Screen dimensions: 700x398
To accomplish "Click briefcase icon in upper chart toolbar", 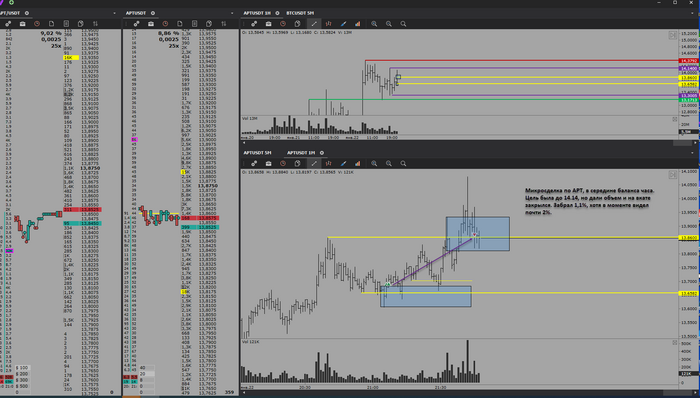I will [268, 24].
